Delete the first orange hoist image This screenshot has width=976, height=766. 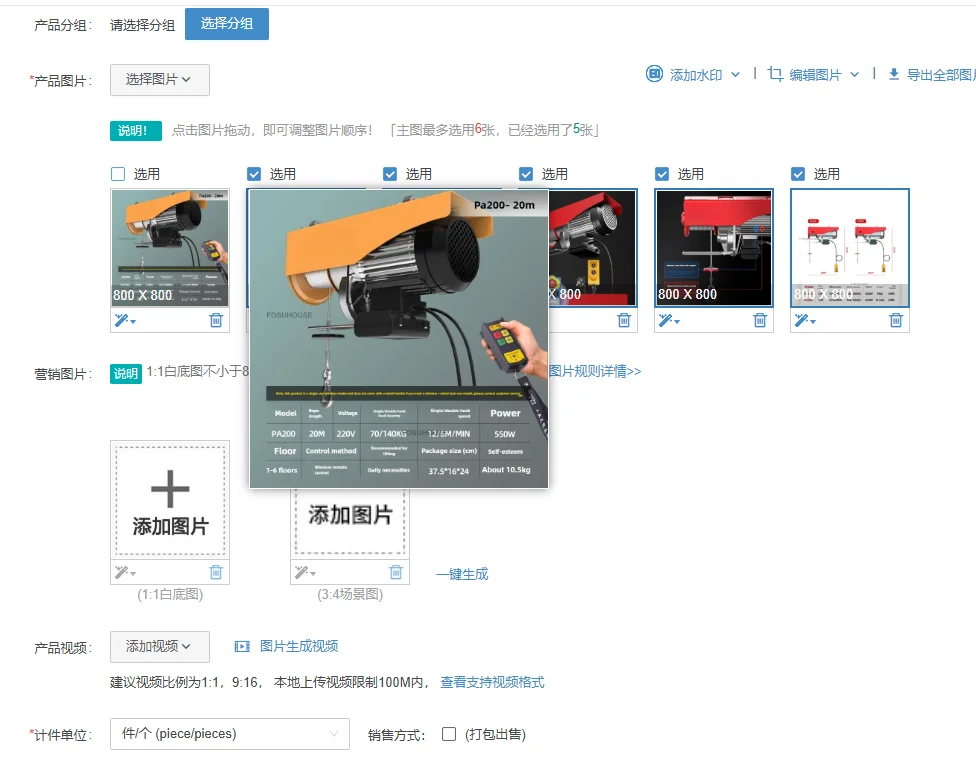pyautogui.click(x=216, y=320)
